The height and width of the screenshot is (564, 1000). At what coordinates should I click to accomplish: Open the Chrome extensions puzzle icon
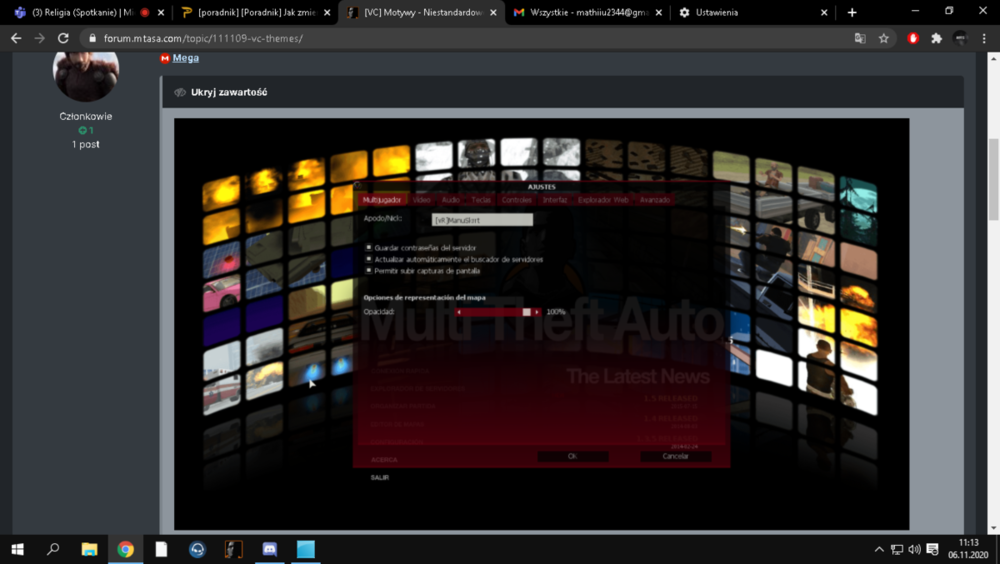pyautogui.click(x=936, y=38)
